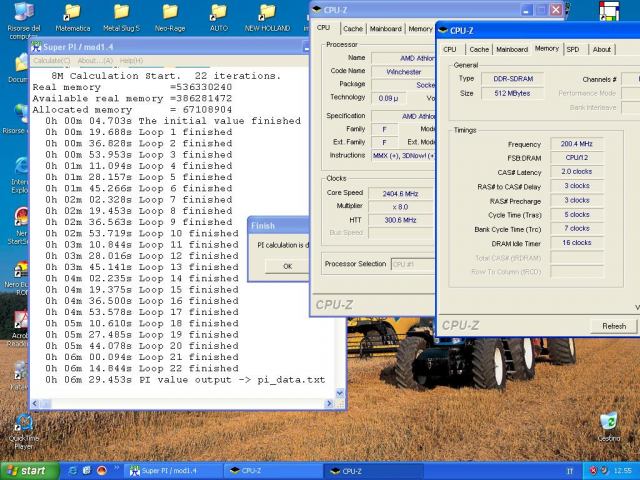Image resolution: width=640 pixels, height=480 pixels.
Task: Open the colorful icon at desktop top-right
Action: tap(609, 11)
